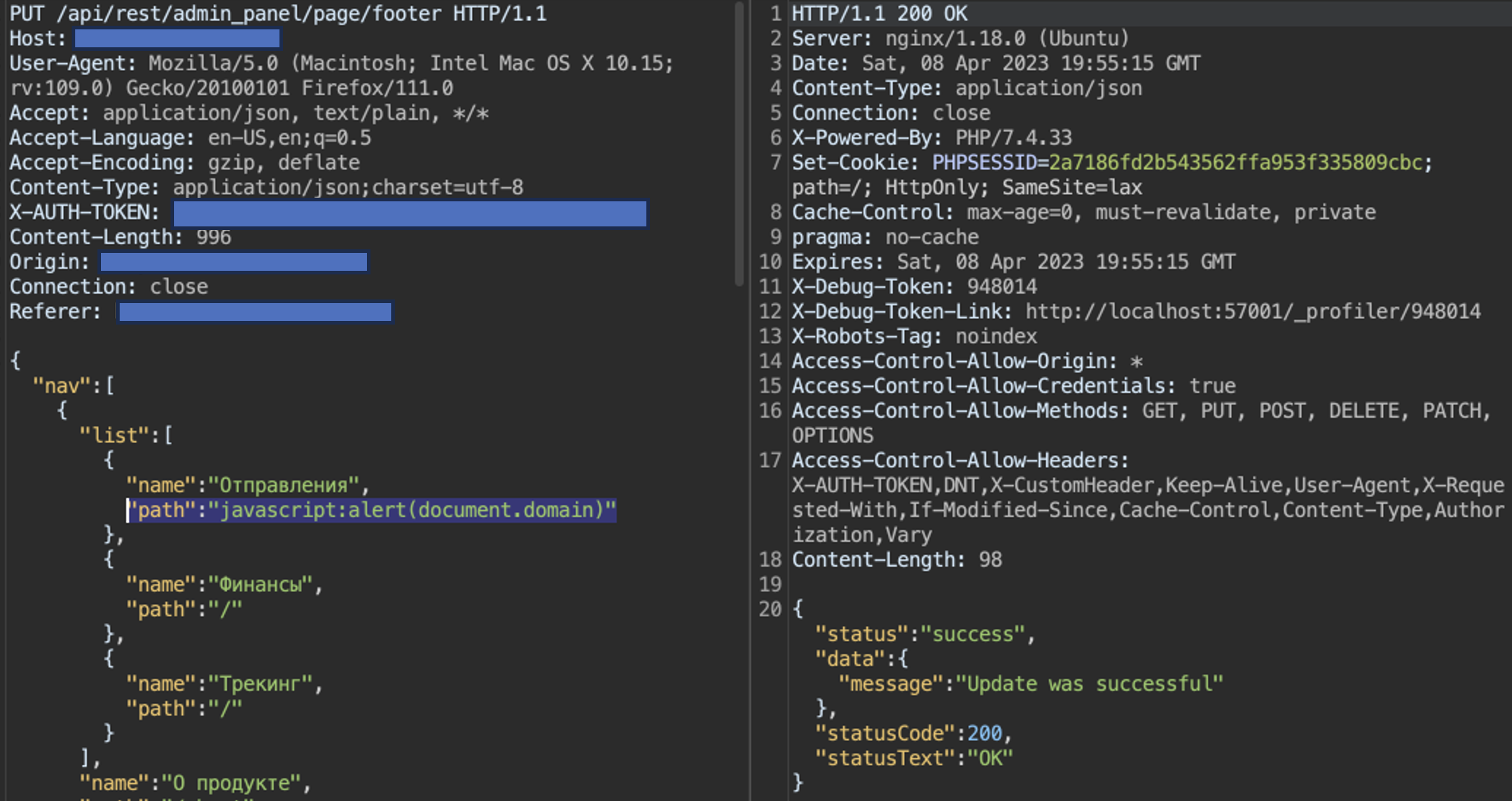Click the redacted Origin header value
Image resolution: width=1512 pixels, height=801 pixels.
(234, 262)
